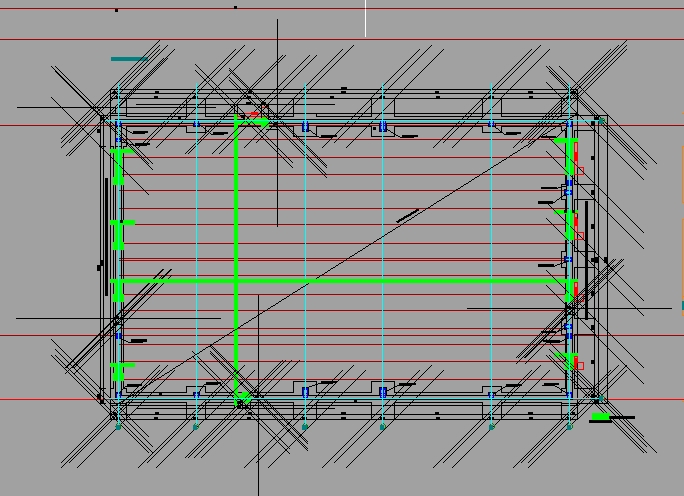Pick the short thick black dash near the plan center
684x496 pixels.
point(407,215)
